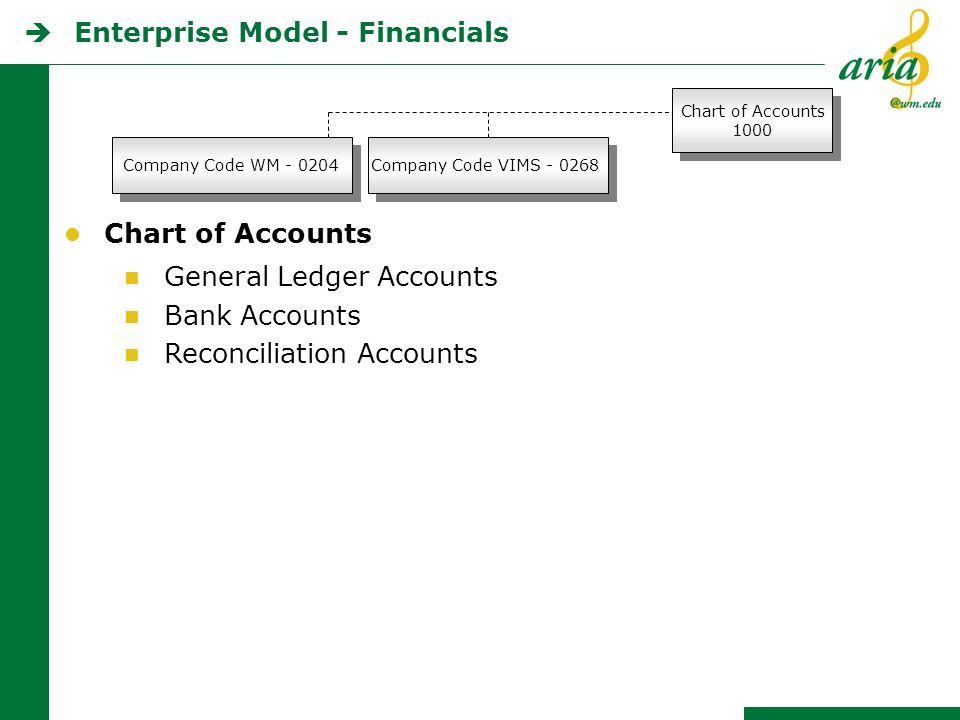This screenshot has height=720, width=960.
Task: Click the Enterprise Model - Financials title
Action: point(291,32)
